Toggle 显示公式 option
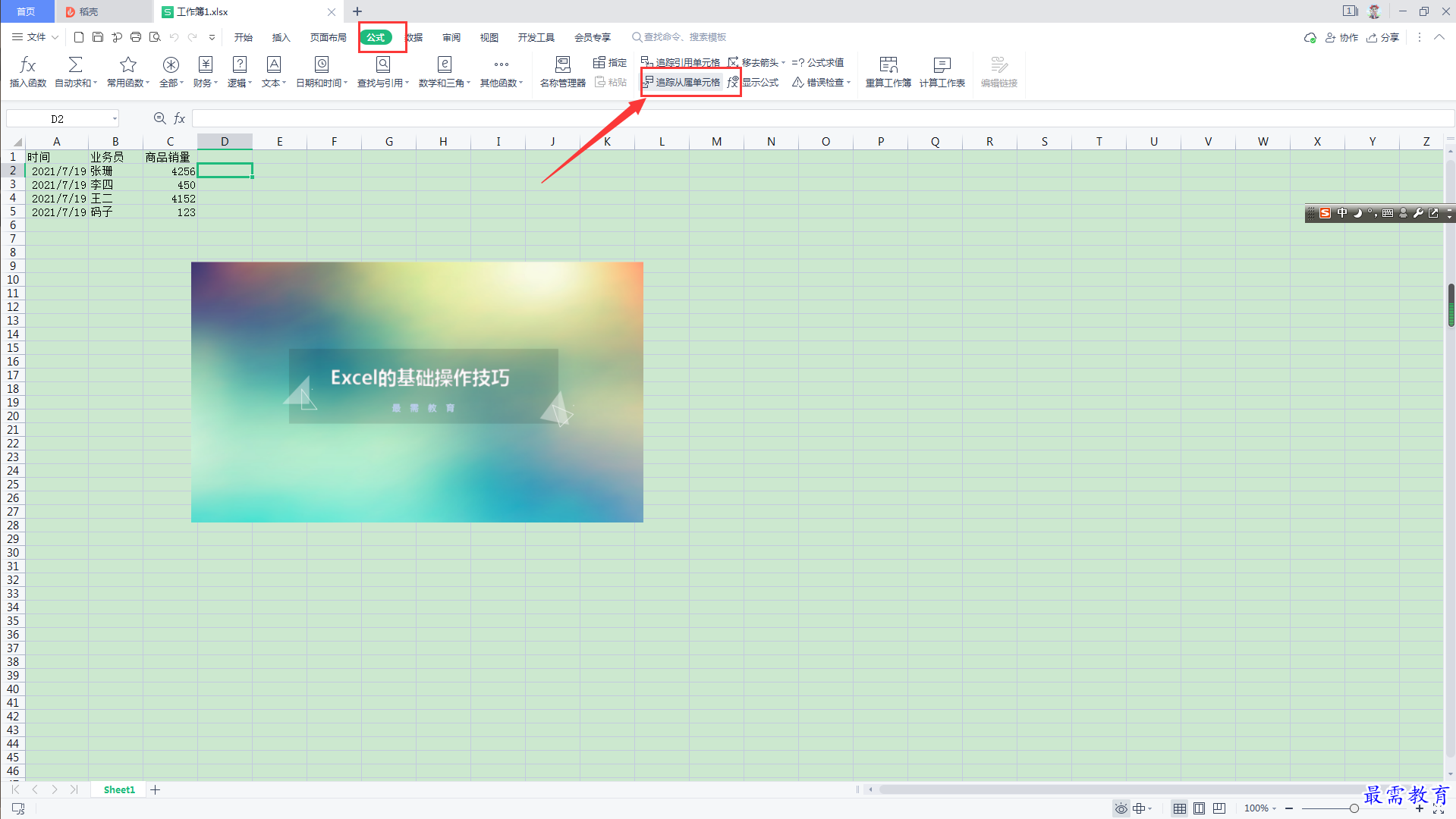 (753, 83)
